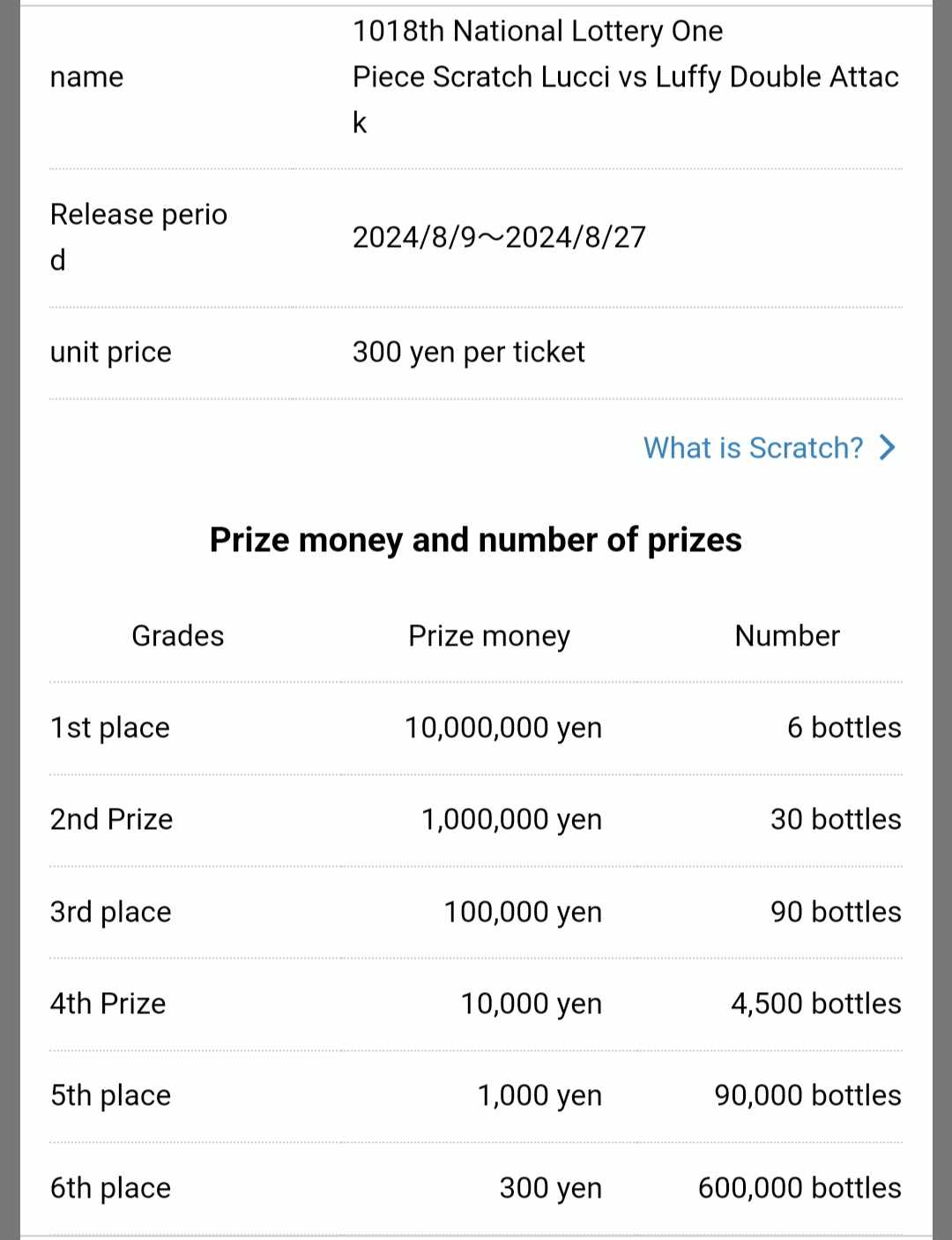This screenshot has width=952, height=1240.
Task: Click the "6 bottles" count
Action: pyautogui.click(x=844, y=728)
